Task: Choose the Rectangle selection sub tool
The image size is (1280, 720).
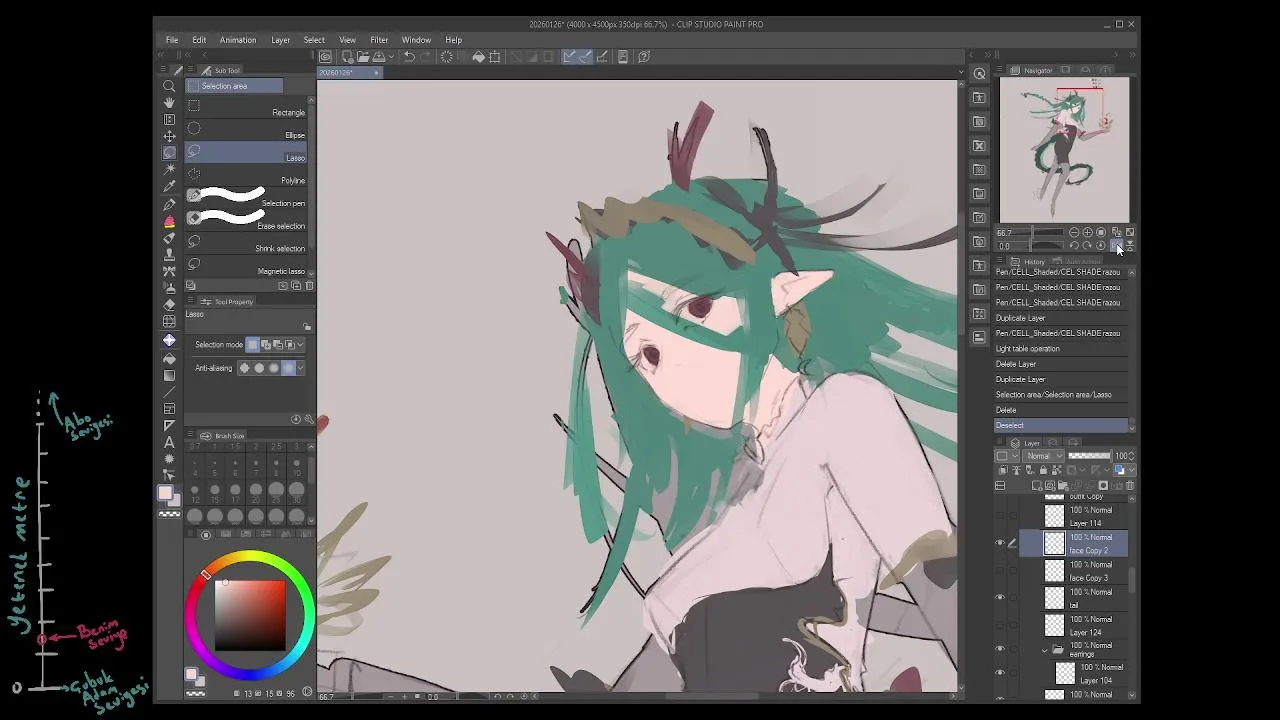Action: point(246,108)
